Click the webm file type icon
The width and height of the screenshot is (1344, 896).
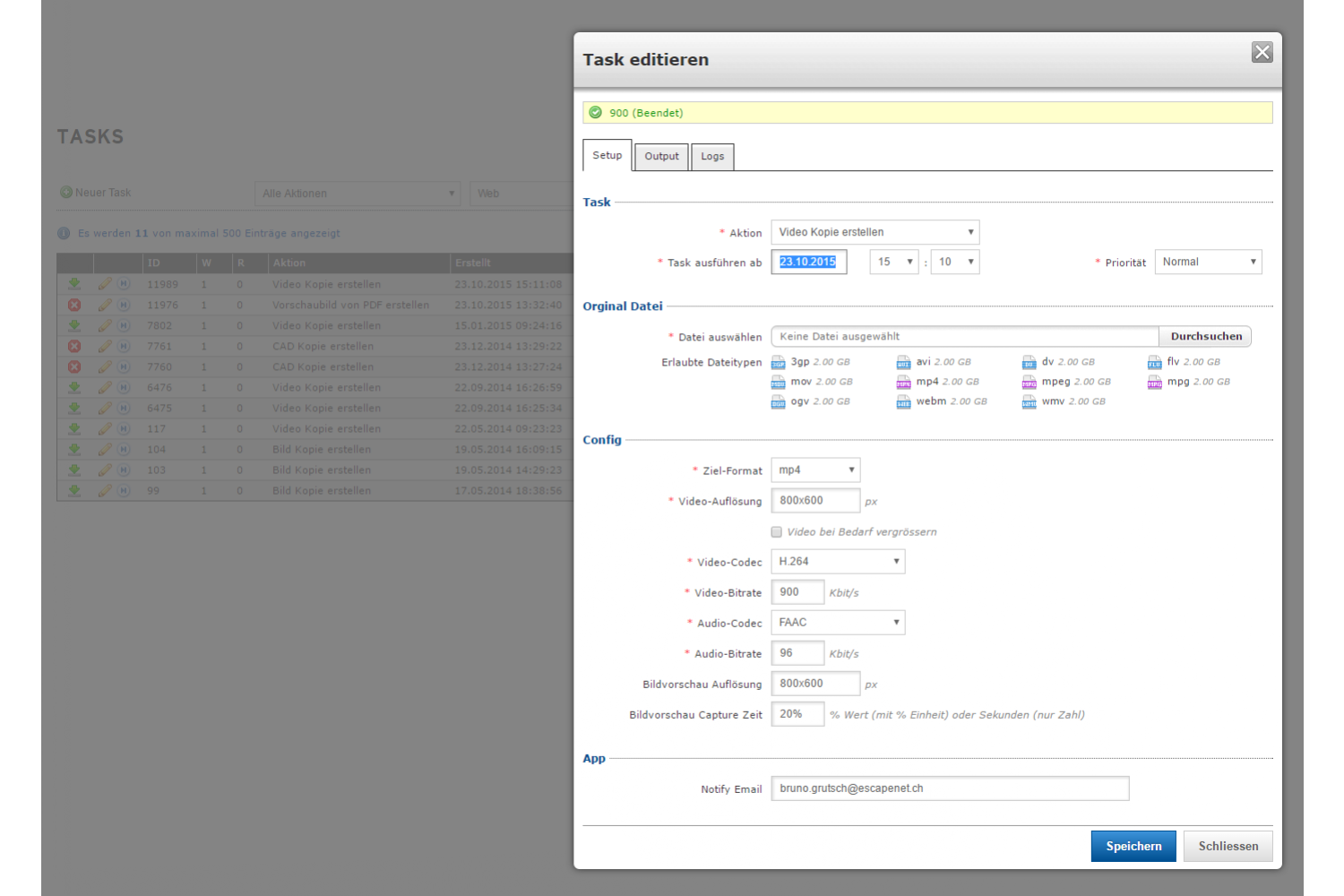(x=903, y=402)
